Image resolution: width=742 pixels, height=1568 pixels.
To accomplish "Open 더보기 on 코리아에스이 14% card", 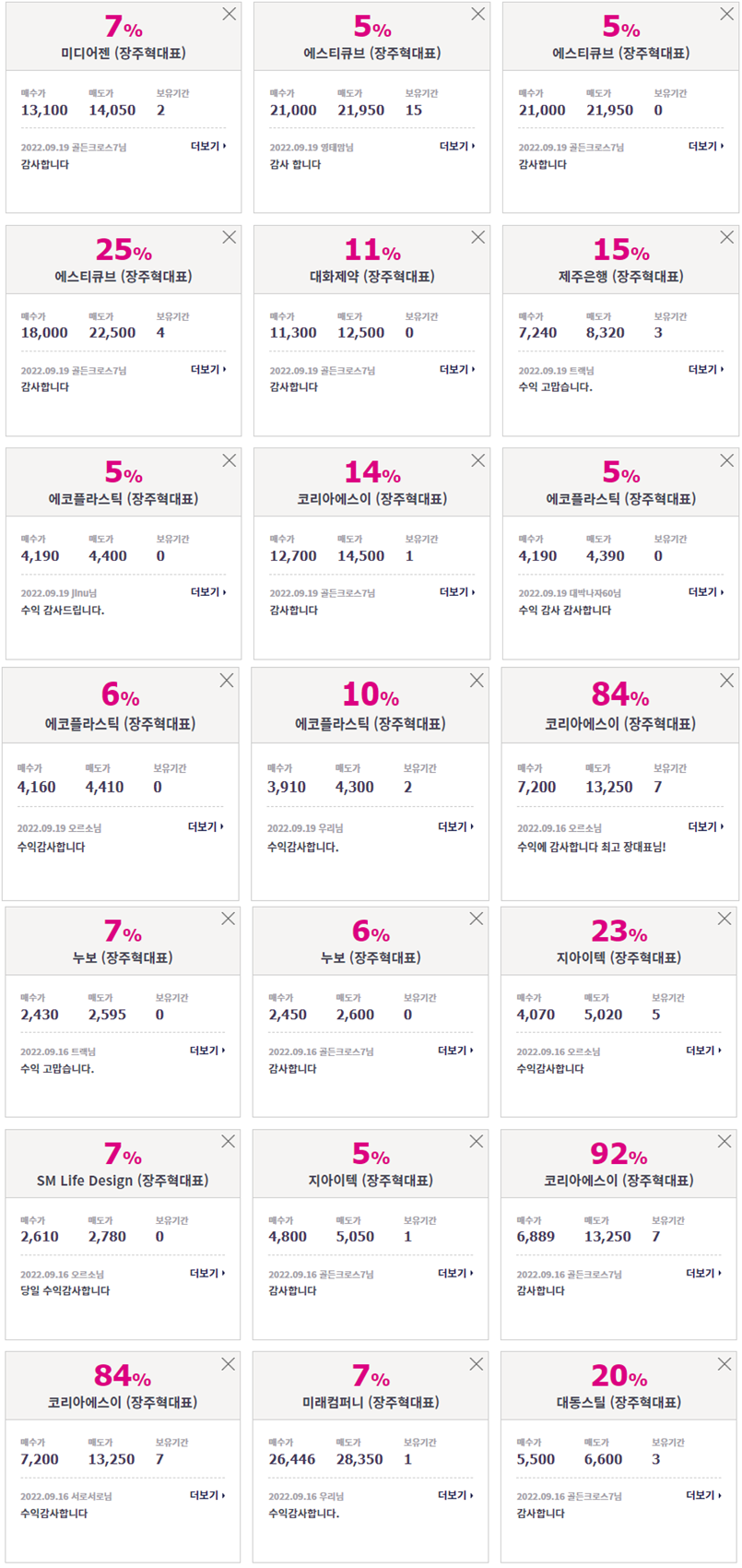I will pos(457,592).
